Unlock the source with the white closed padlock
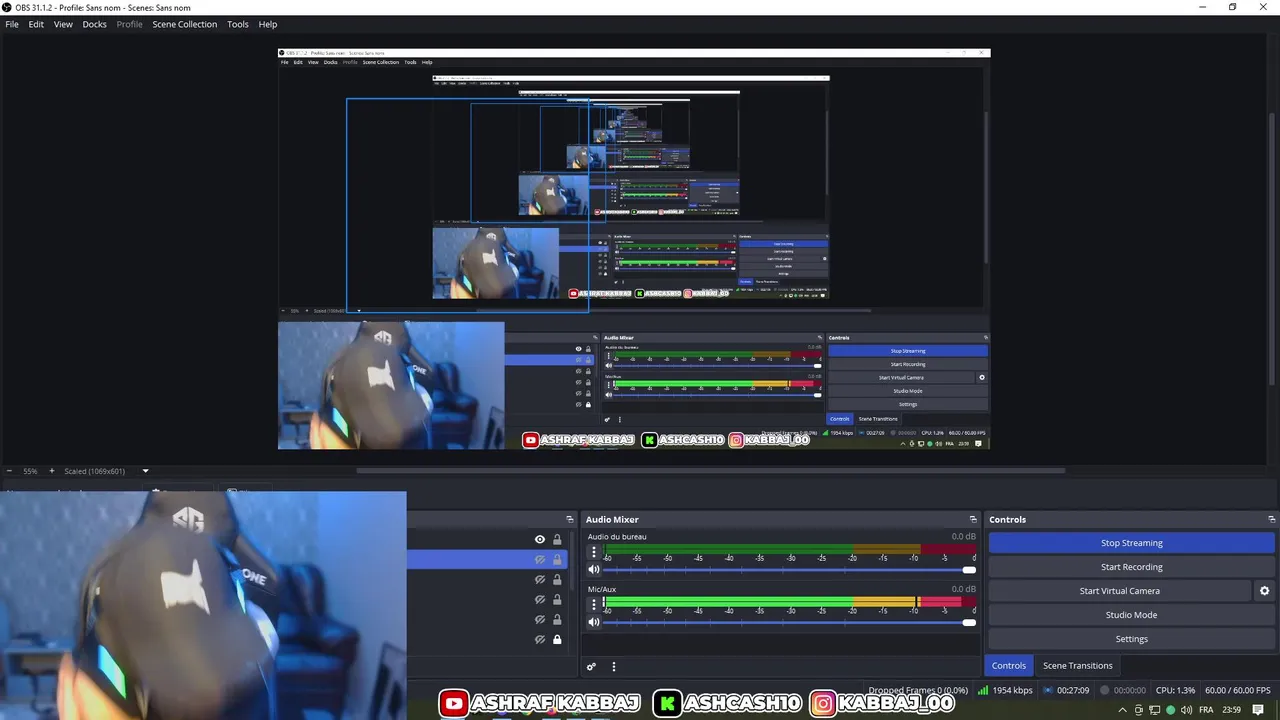The width and height of the screenshot is (1280, 720). (557, 640)
